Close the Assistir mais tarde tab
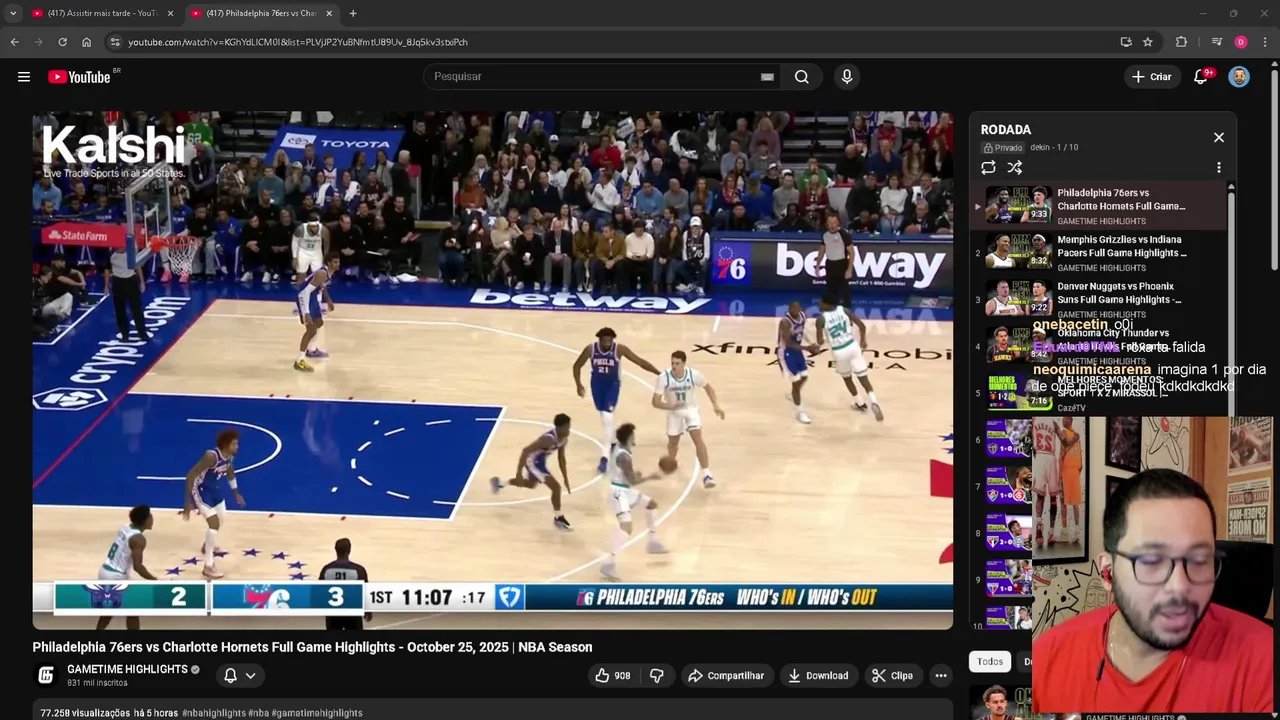 click(x=170, y=13)
